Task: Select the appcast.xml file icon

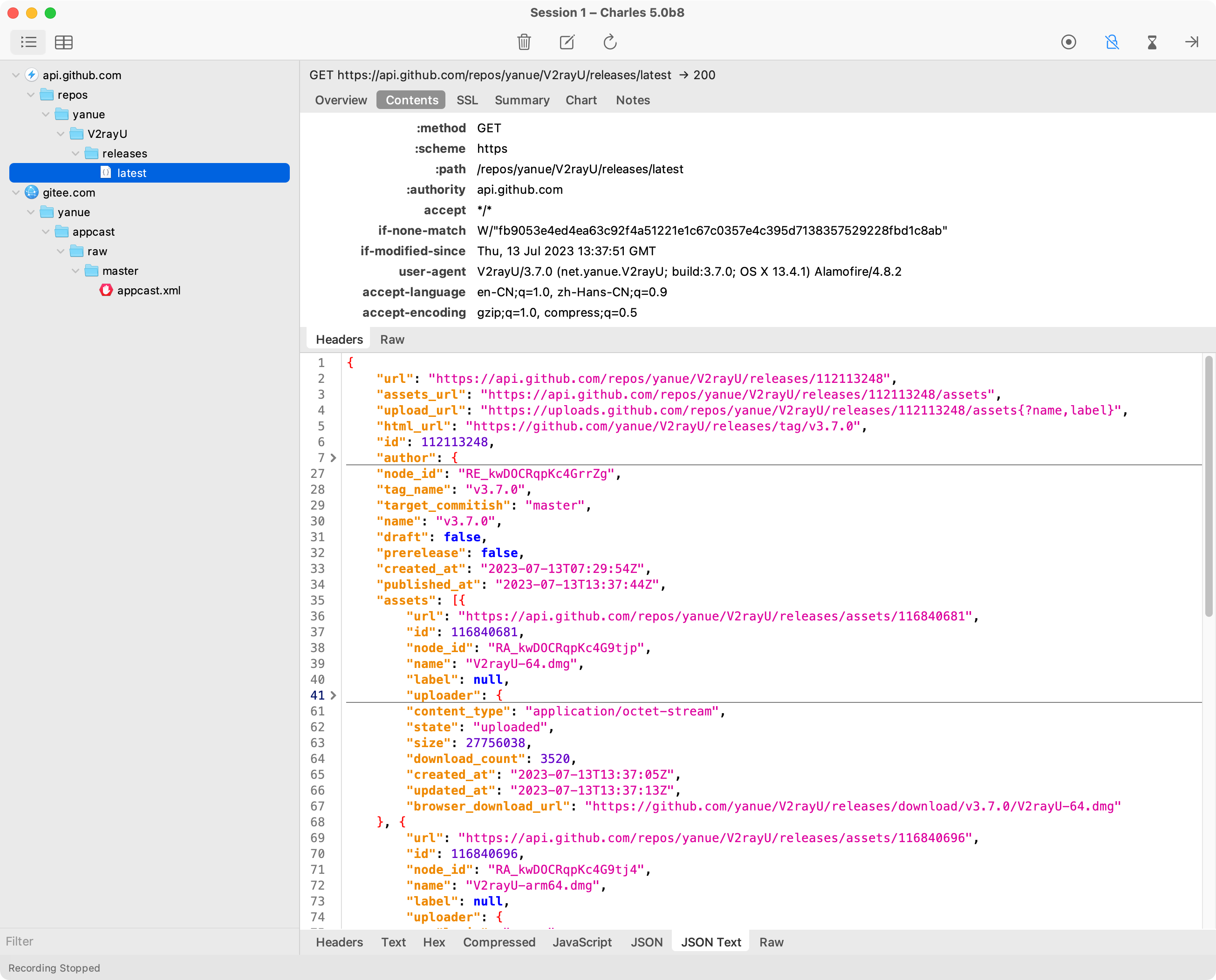Action: click(106, 291)
